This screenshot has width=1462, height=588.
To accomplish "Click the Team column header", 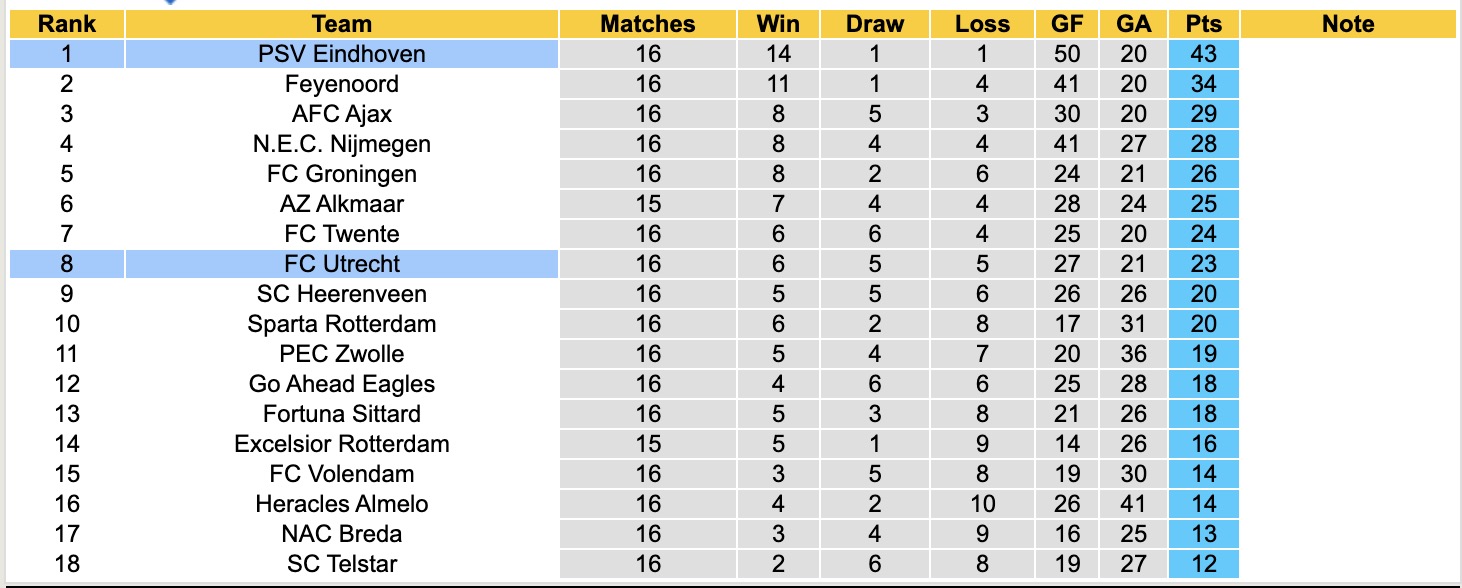I will [341, 24].
